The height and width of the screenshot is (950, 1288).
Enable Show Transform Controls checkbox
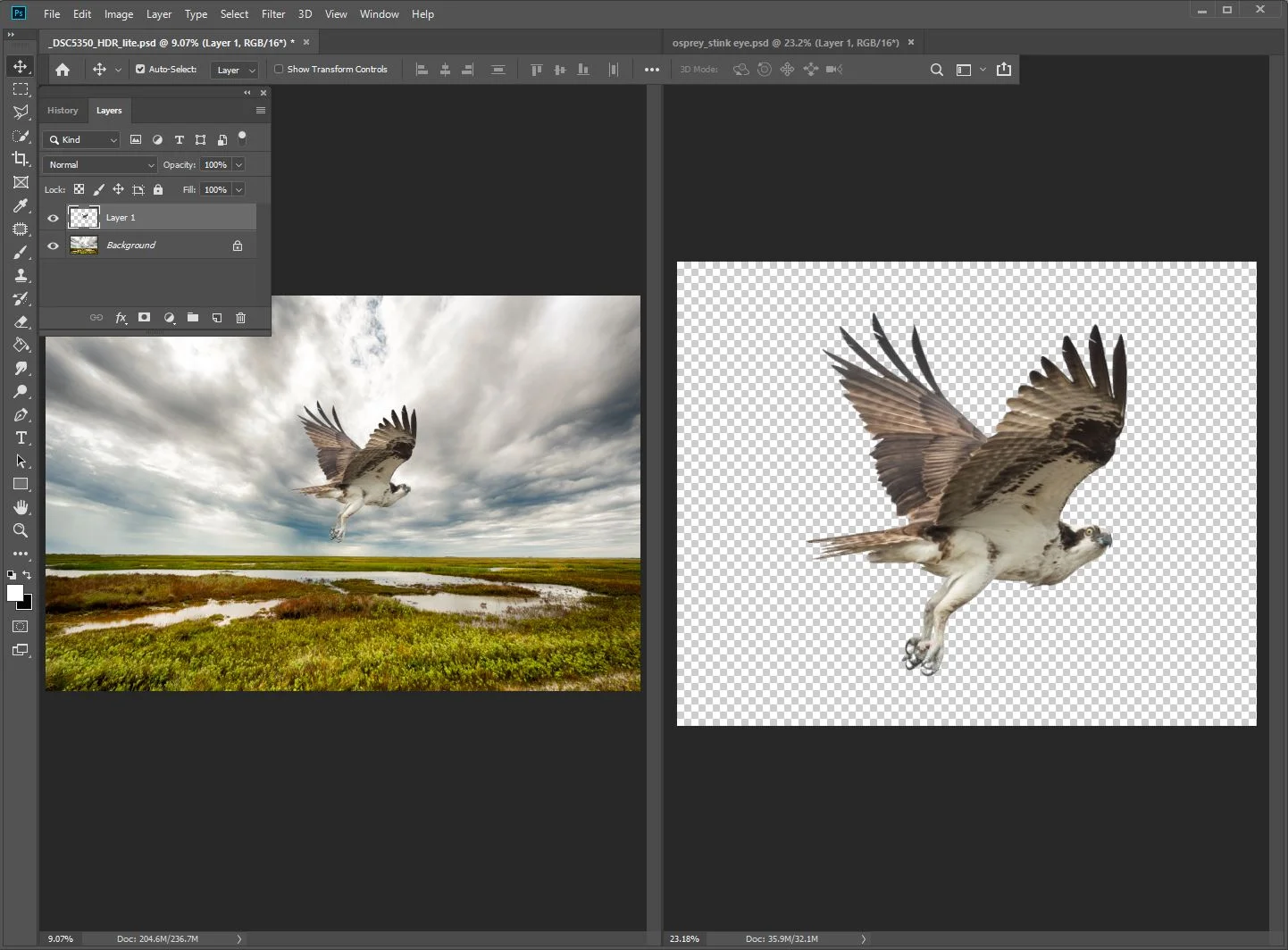coord(279,69)
